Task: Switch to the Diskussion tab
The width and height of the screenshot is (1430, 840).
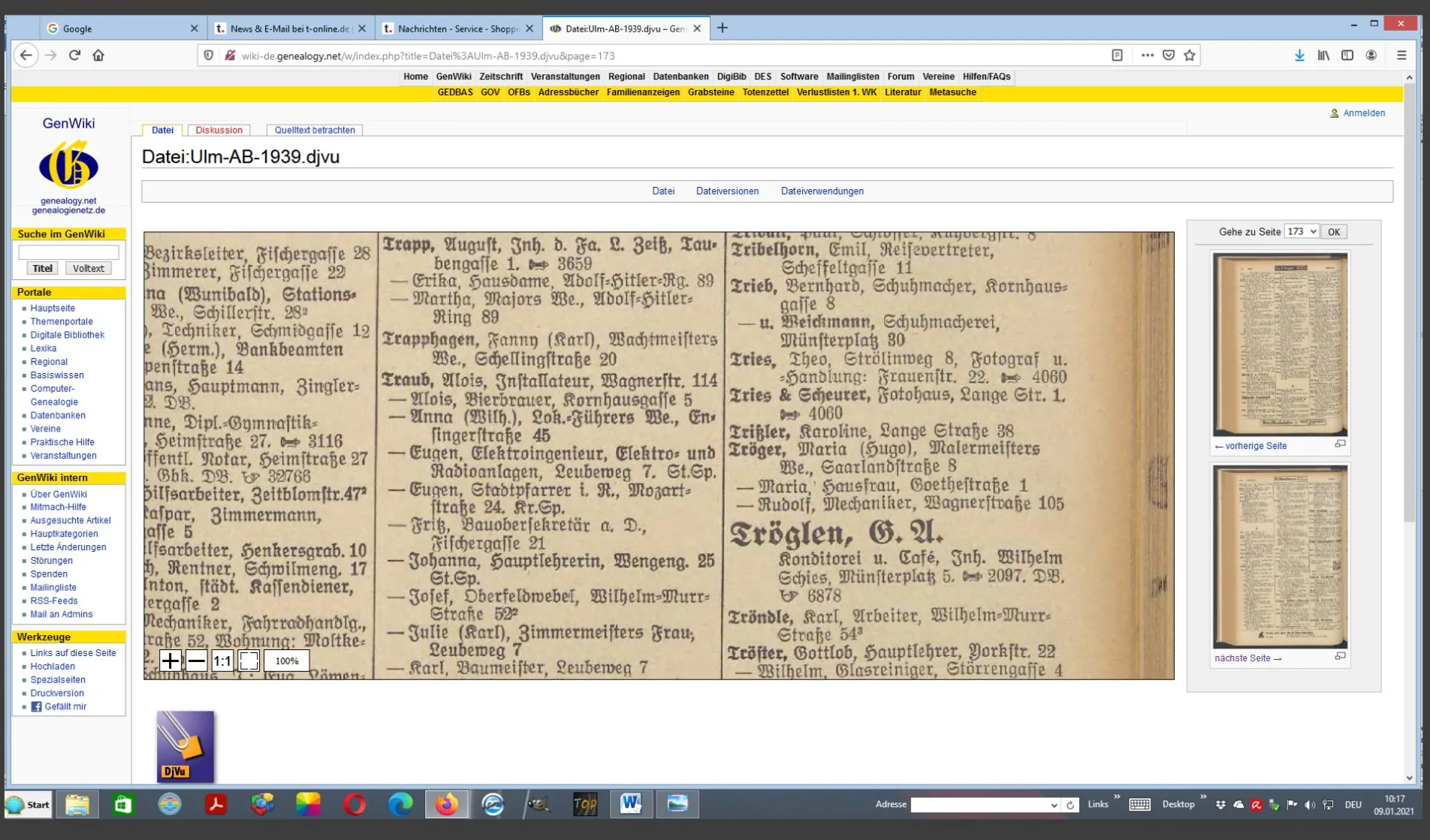Action: [219, 129]
